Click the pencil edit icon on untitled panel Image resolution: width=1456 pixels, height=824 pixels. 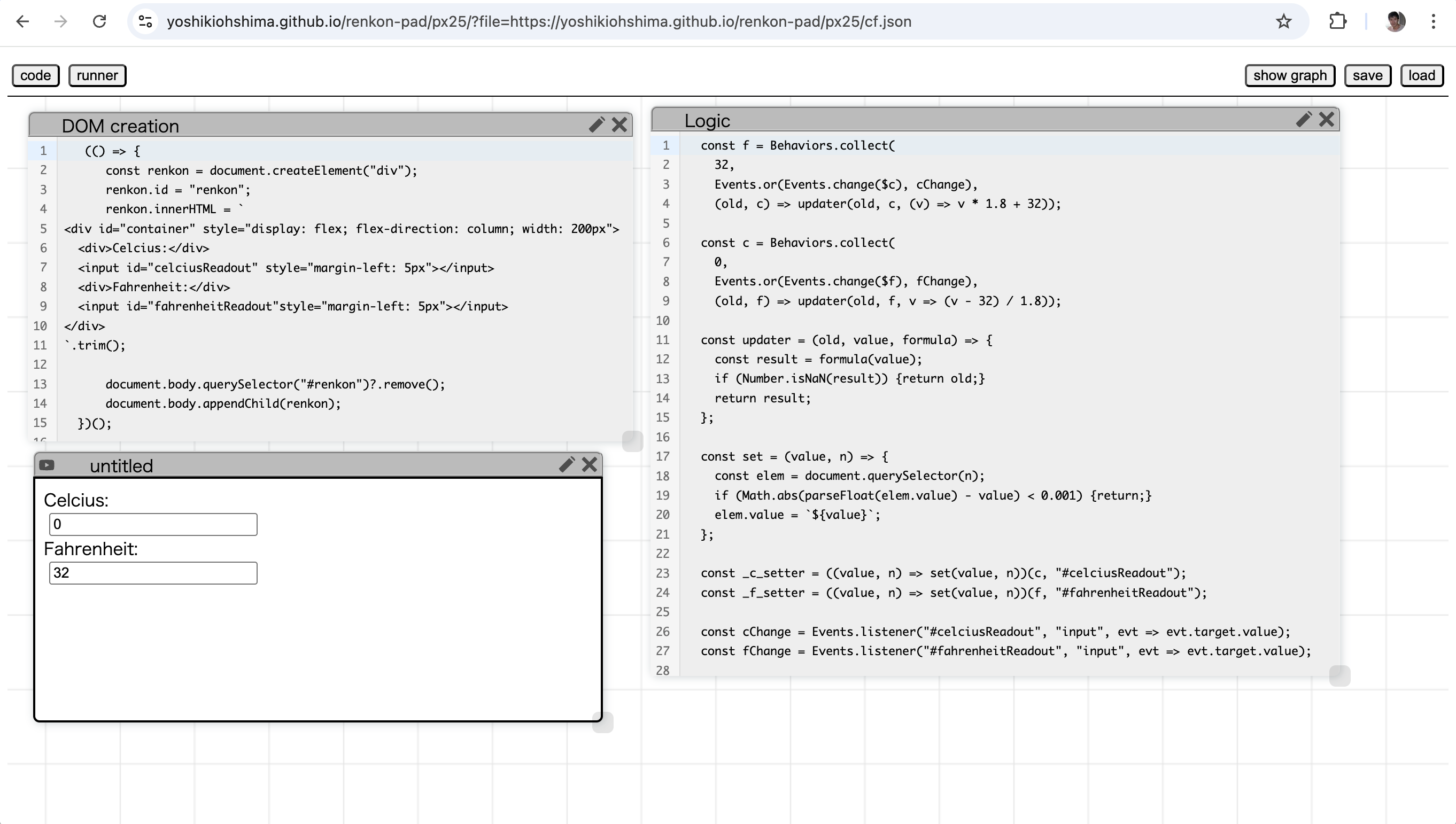[x=567, y=464]
